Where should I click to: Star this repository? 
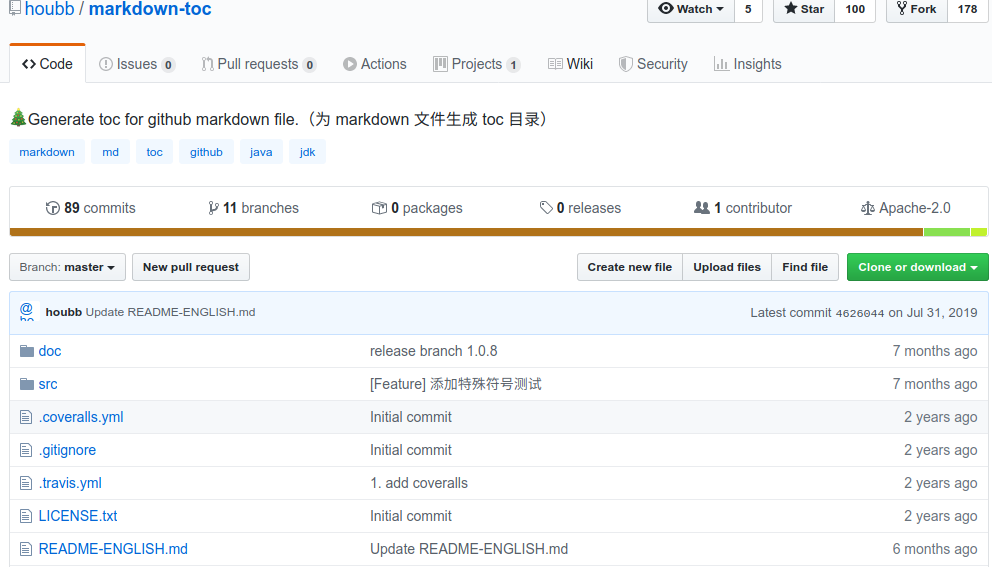point(804,9)
